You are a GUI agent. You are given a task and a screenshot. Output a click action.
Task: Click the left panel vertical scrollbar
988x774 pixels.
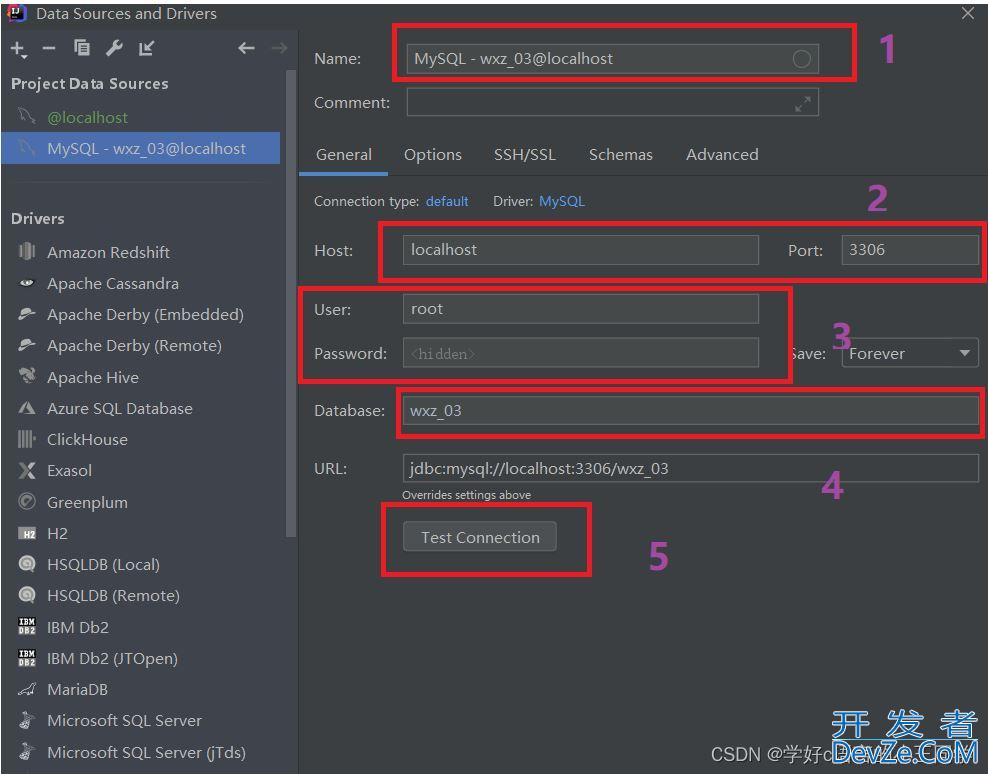click(x=290, y=303)
